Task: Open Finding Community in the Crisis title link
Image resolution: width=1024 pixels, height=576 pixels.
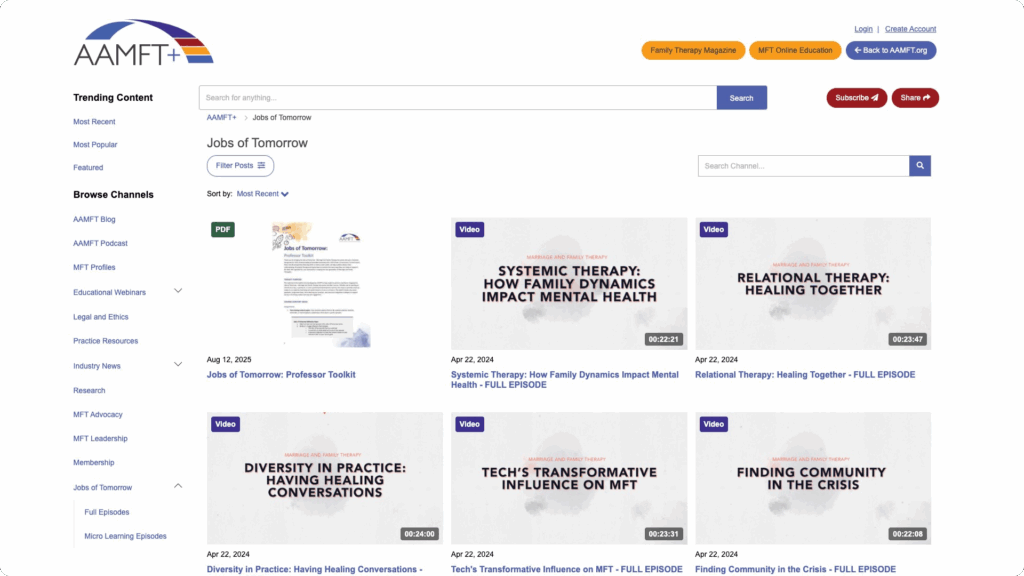Action: point(795,569)
